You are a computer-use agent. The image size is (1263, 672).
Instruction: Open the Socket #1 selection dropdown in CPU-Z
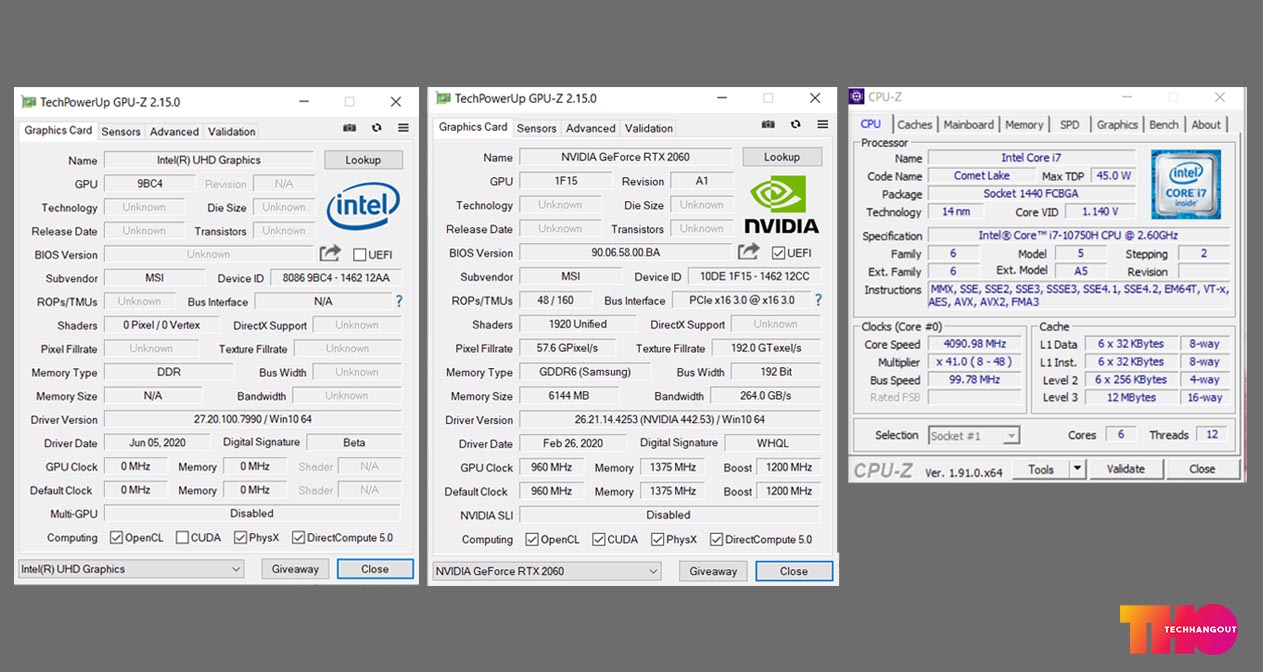[x=973, y=435]
